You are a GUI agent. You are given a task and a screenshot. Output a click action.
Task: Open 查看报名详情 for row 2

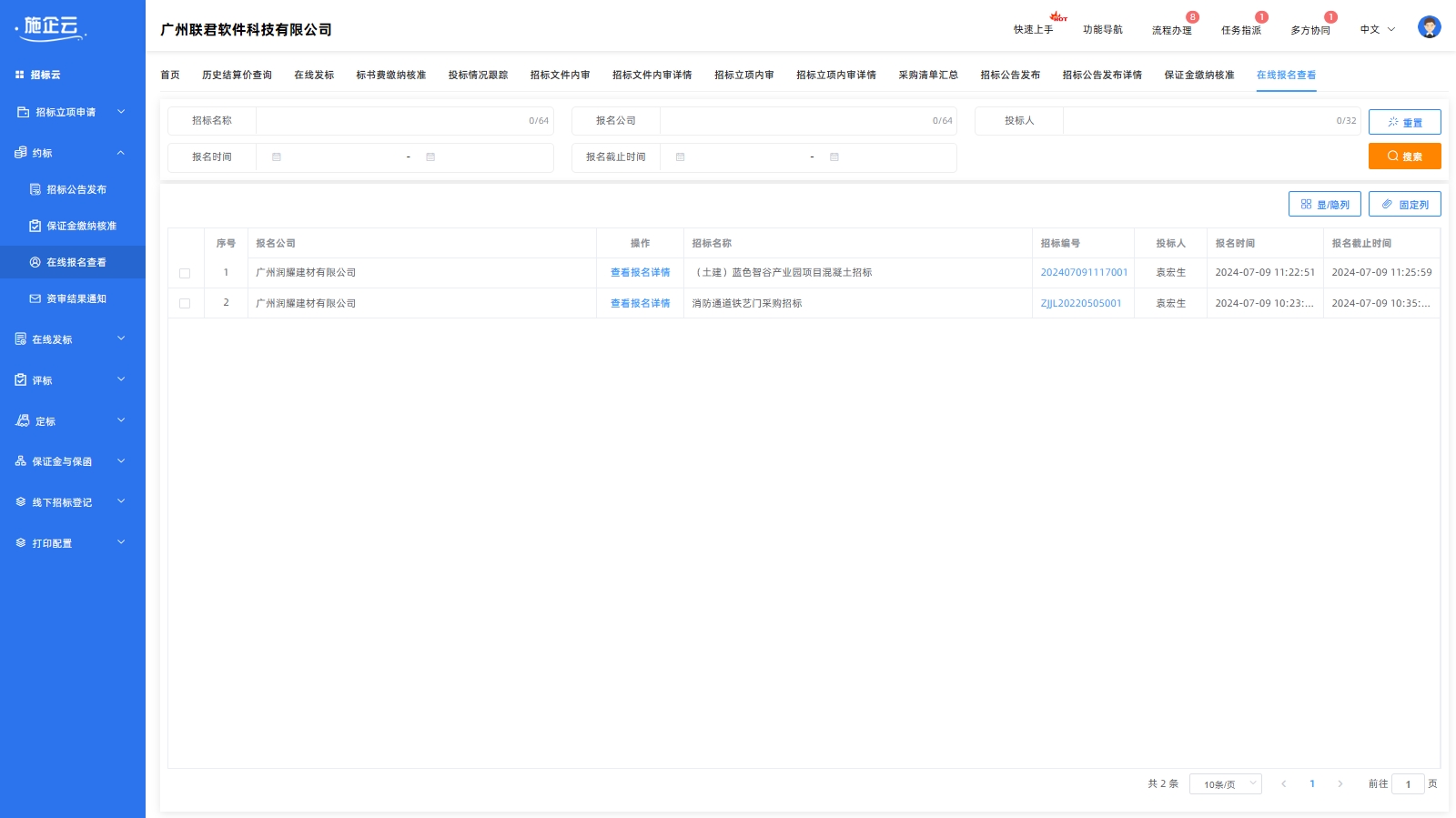click(640, 303)
